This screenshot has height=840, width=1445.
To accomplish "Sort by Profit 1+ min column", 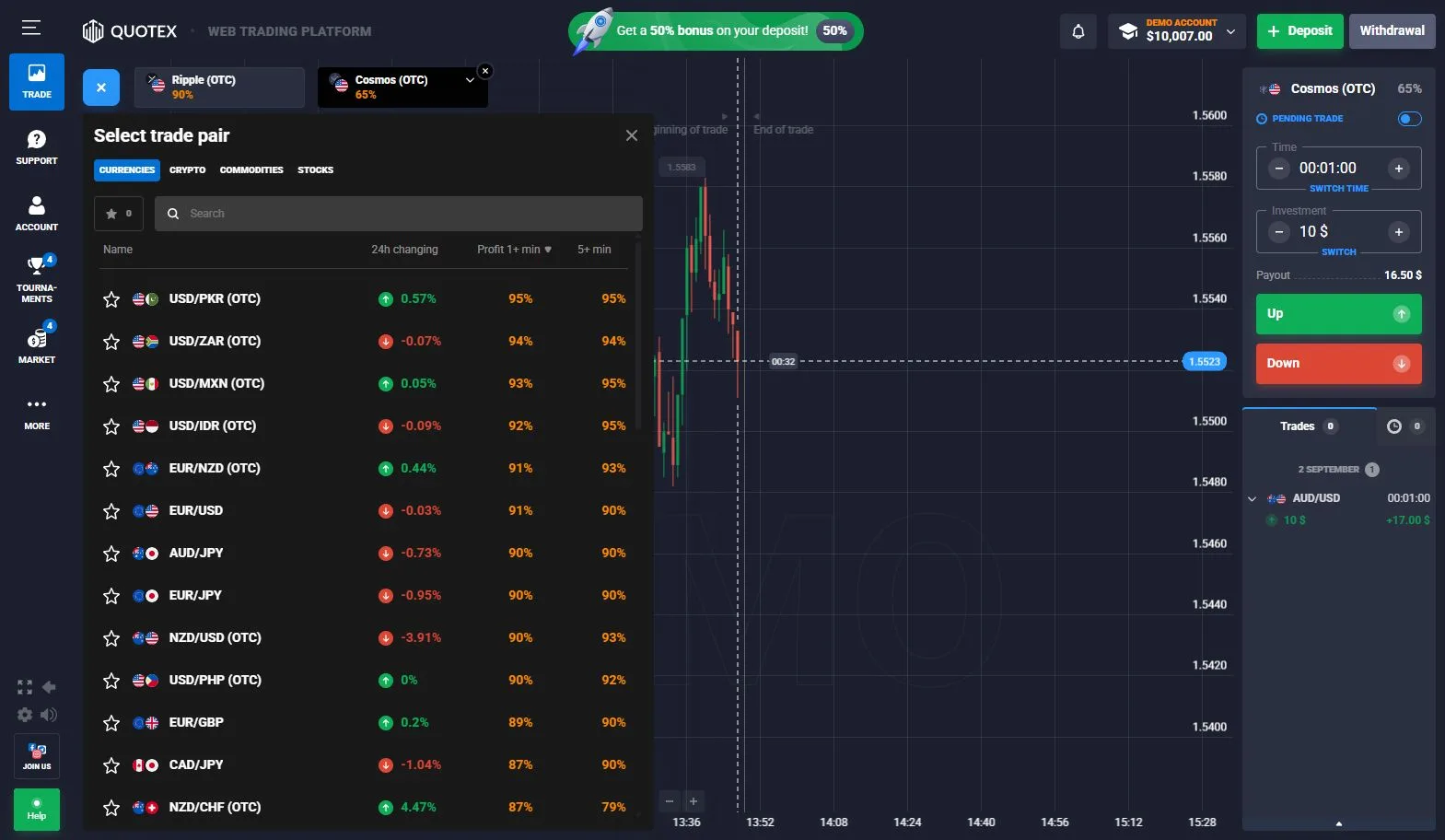I will click(x=514, y=250).
